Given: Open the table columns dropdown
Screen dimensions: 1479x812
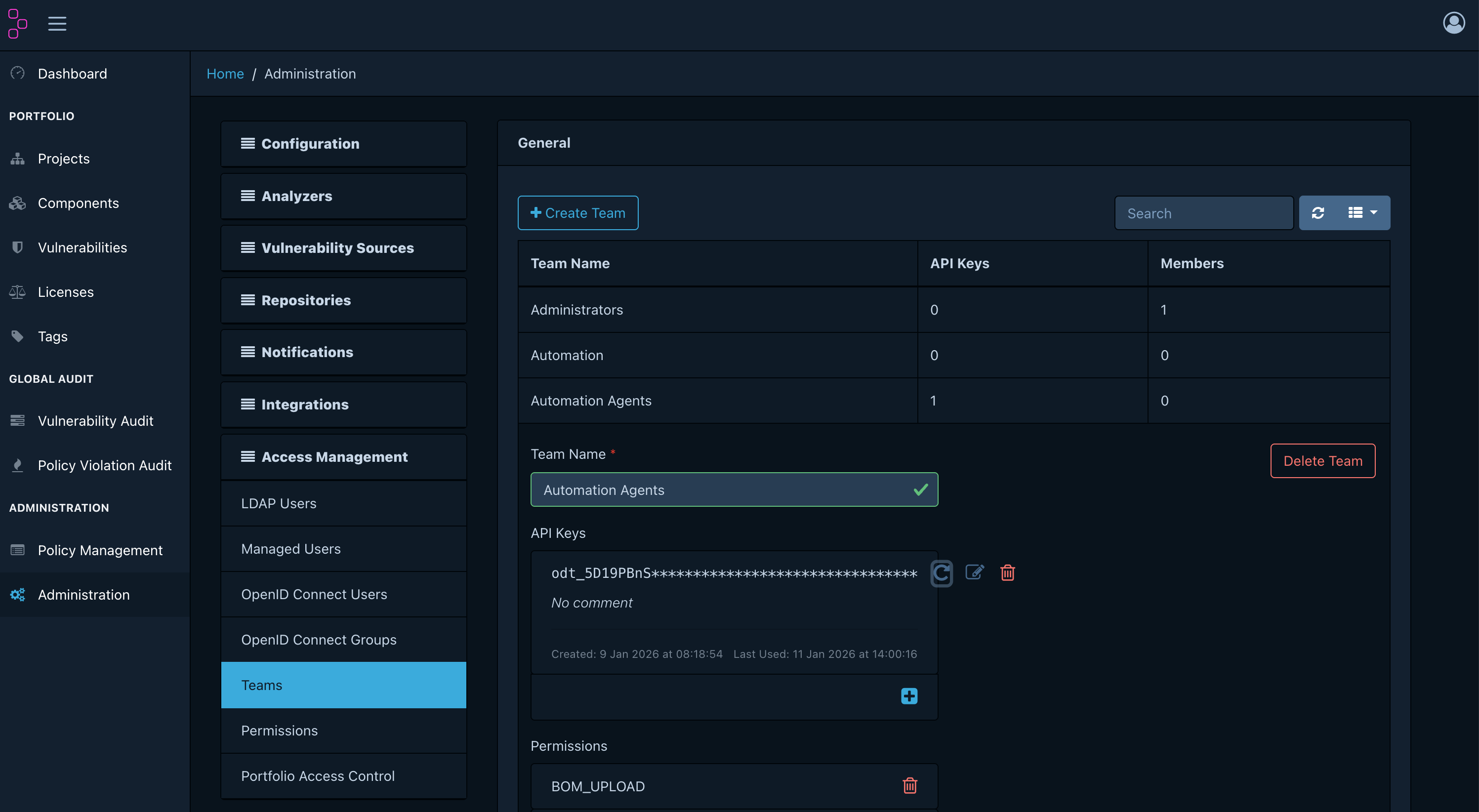Looking at the screenshot, I should [1362, 213].
